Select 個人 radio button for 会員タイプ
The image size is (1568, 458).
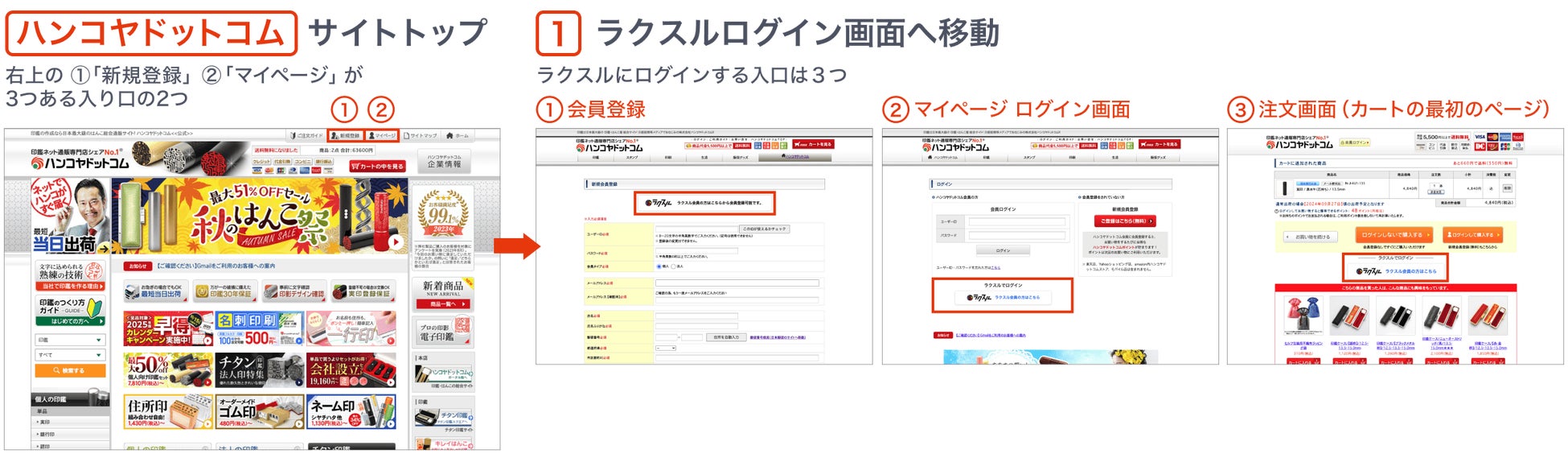(659, 266)
